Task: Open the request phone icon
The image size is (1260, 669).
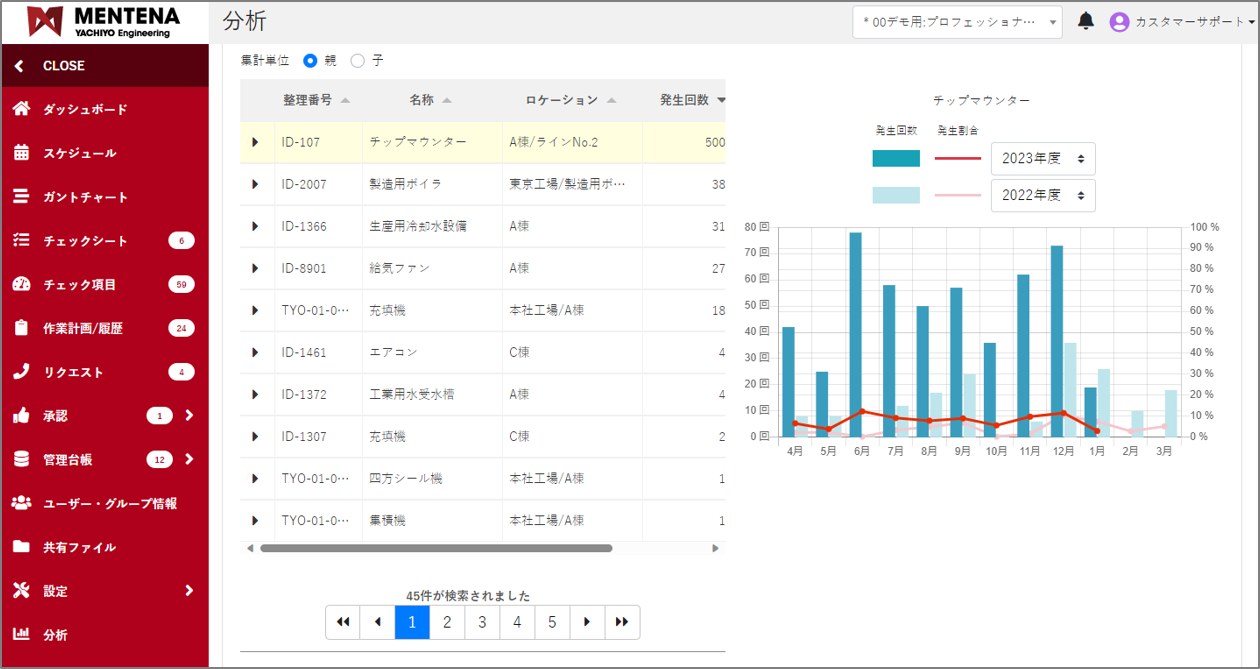Action: click(21, 372)
